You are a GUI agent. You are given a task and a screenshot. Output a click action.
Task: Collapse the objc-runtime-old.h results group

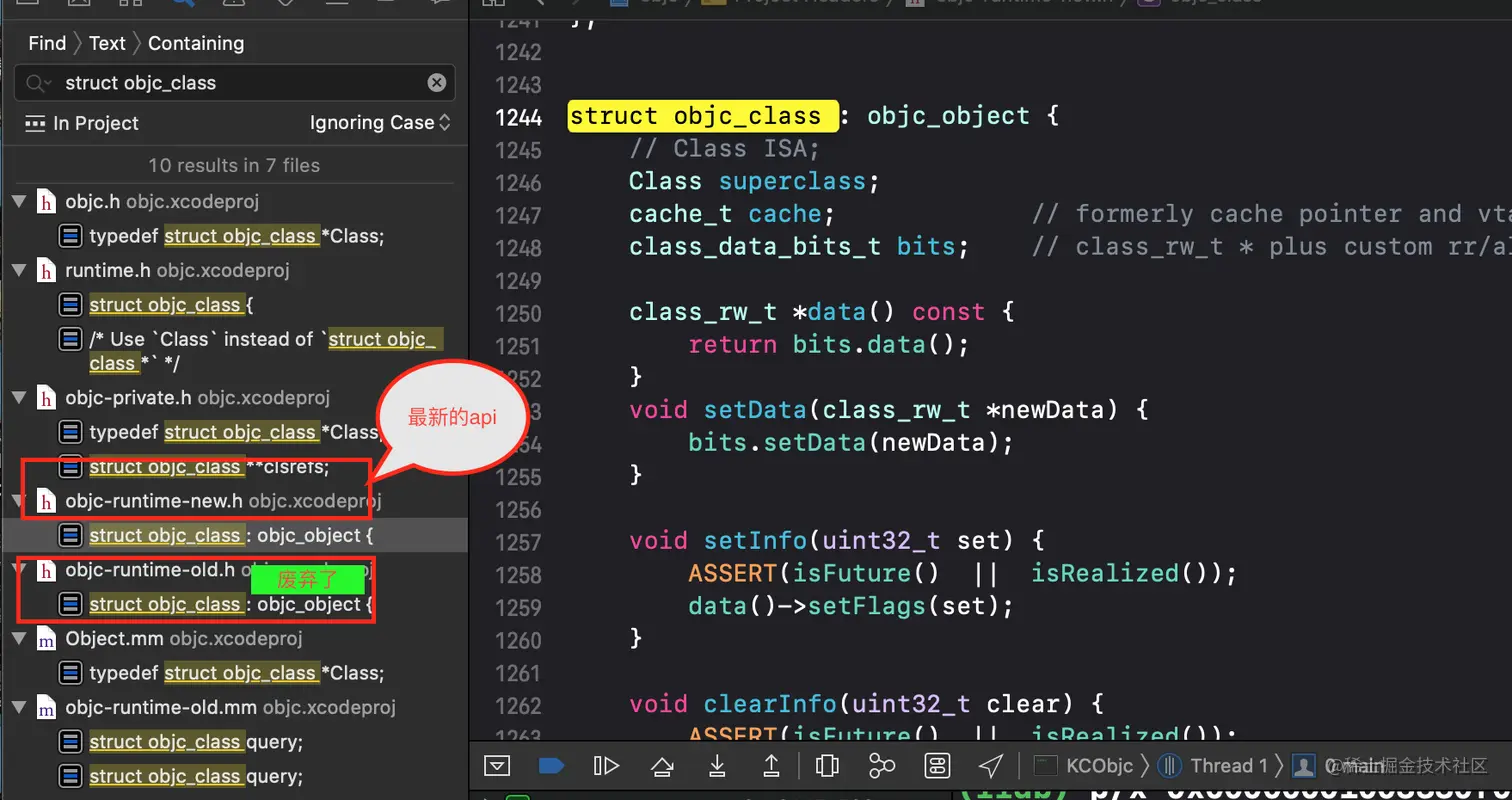18,571
